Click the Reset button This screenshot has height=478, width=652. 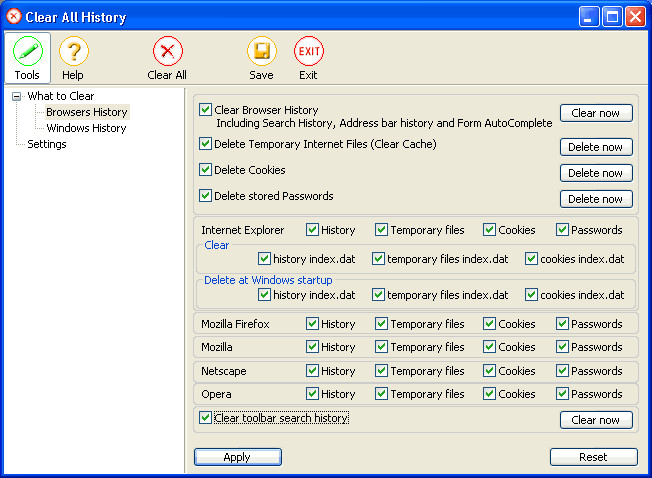(x=593, y=457)
